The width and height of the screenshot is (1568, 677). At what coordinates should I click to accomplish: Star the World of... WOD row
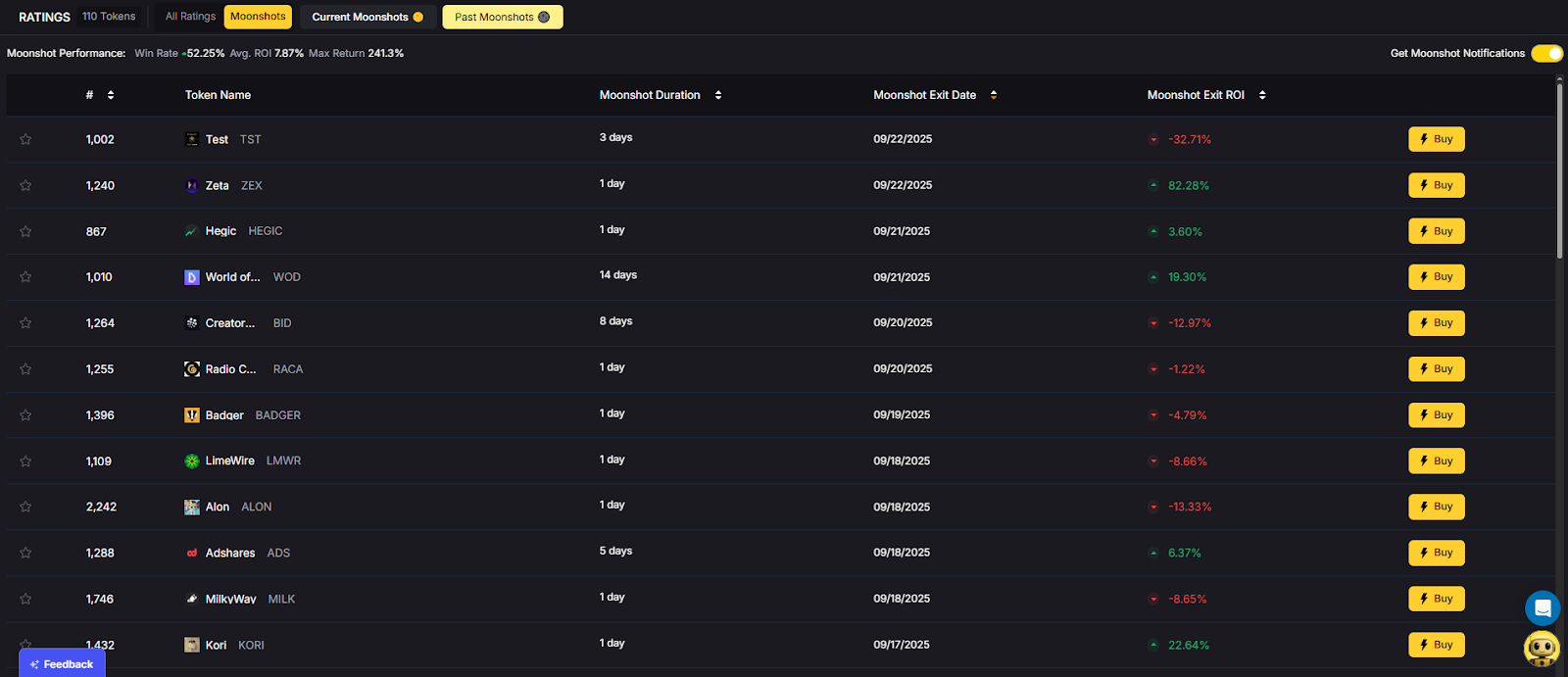point(25,277)
